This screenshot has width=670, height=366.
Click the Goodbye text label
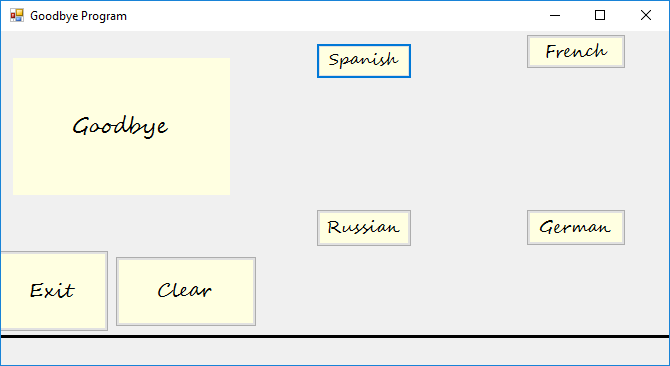click(120, 127)
